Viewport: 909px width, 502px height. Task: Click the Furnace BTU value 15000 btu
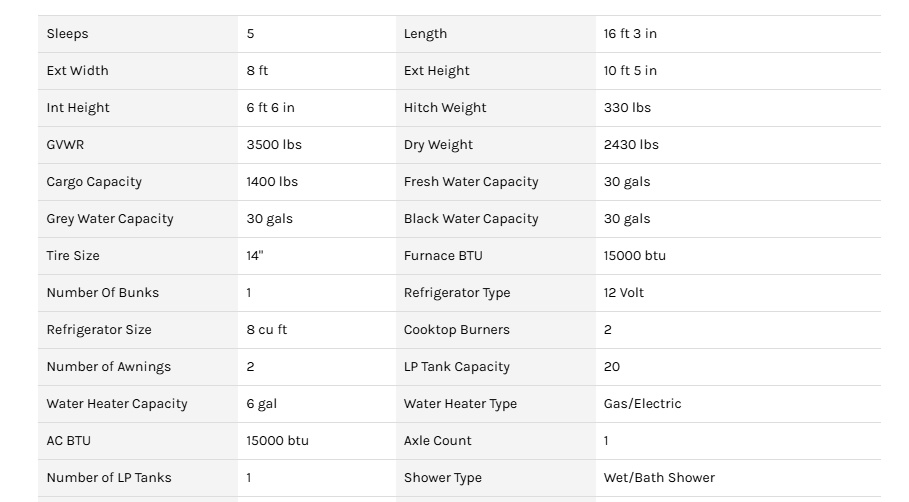pyautogui.click(x=634, y=256)
